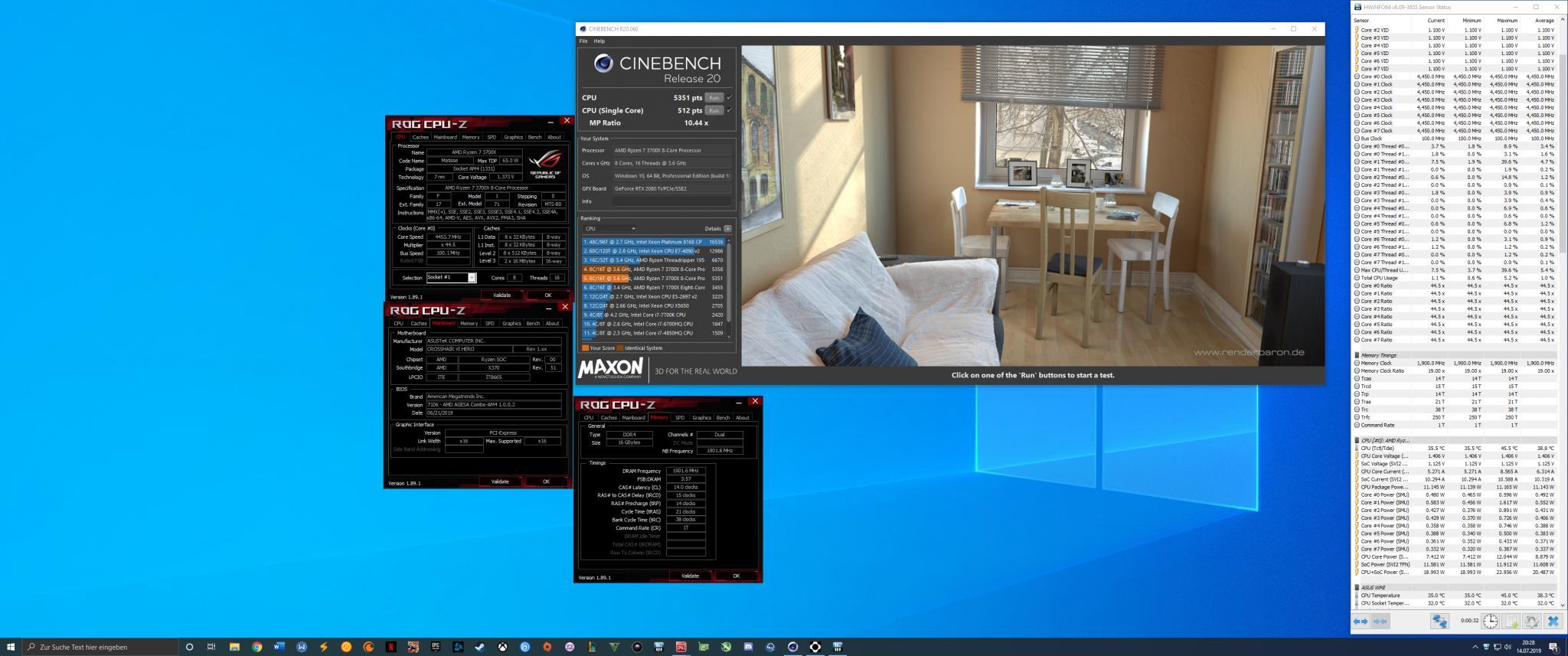Open File Explorer from taskbar

[234, 647]
